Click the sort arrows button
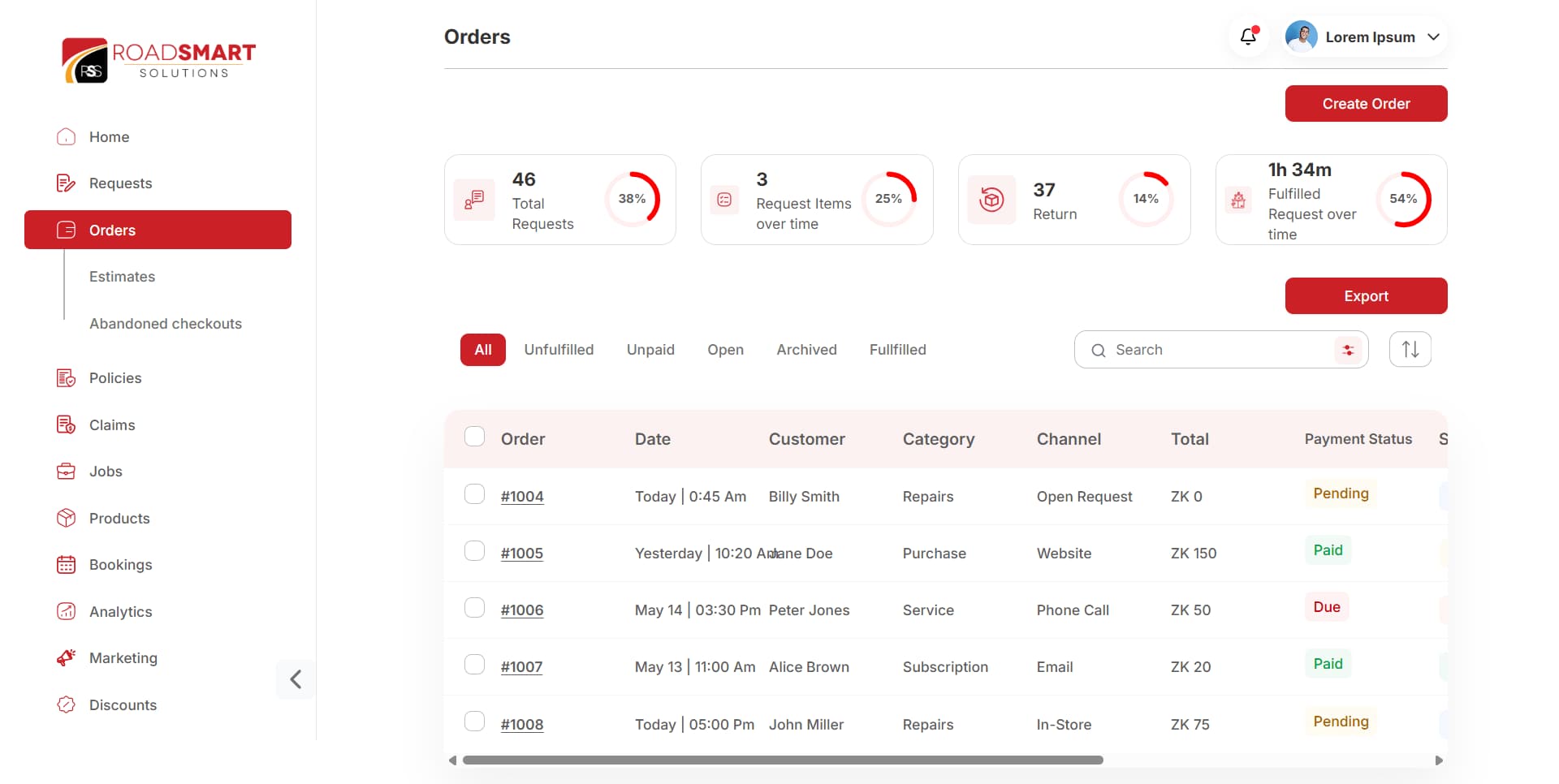 point(1410,350)
